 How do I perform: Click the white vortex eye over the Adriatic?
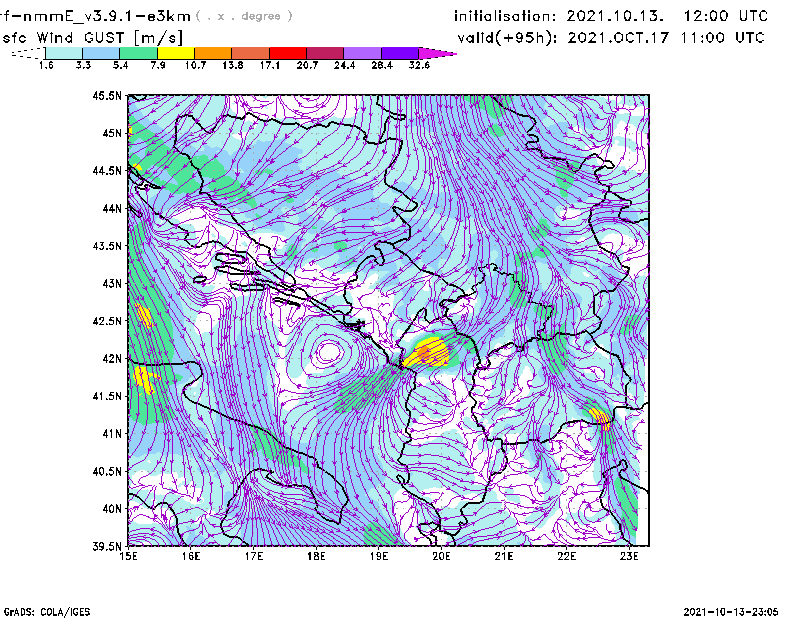[328, 352]
